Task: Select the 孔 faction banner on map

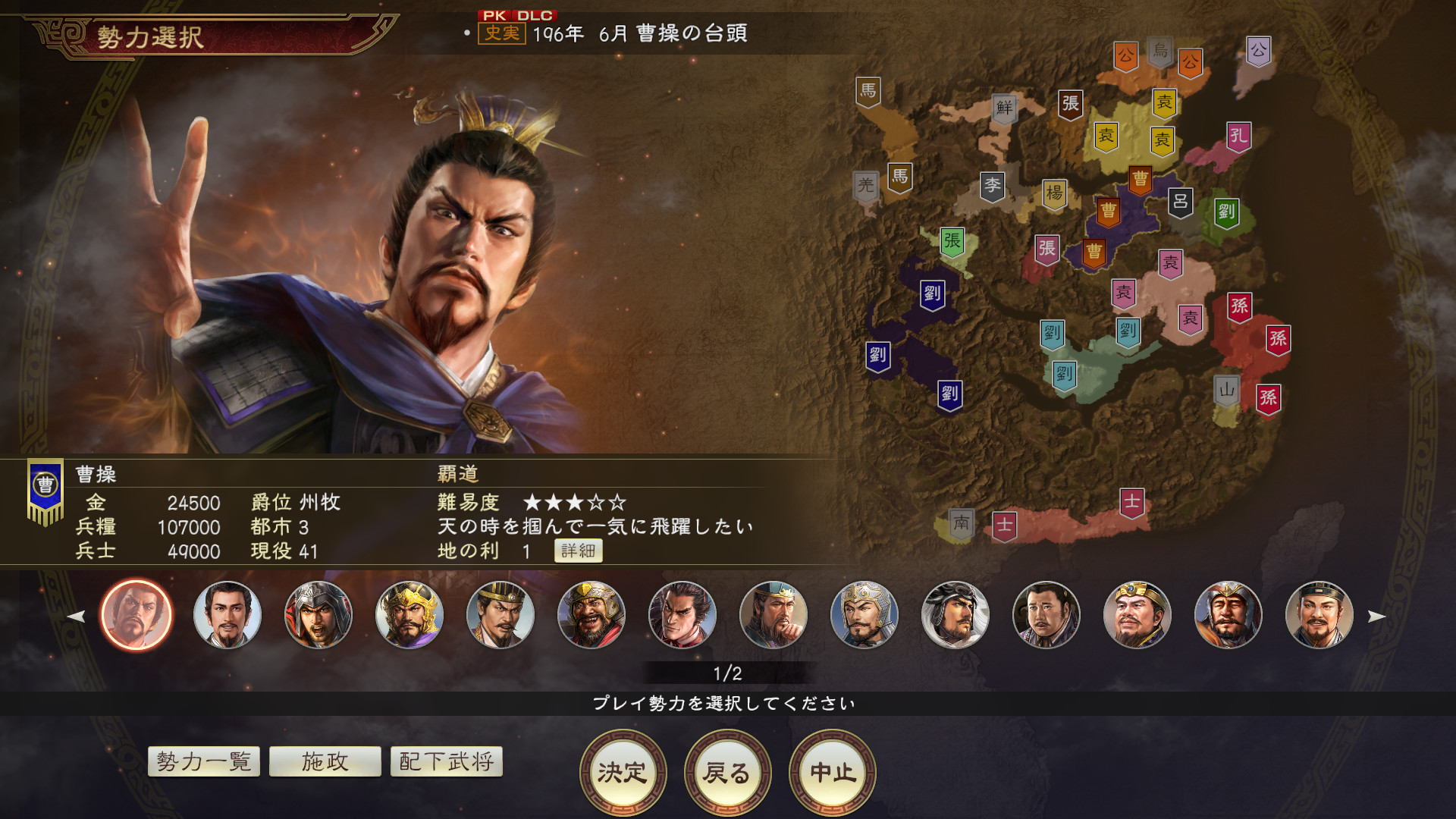Action: pos(1238,136)
